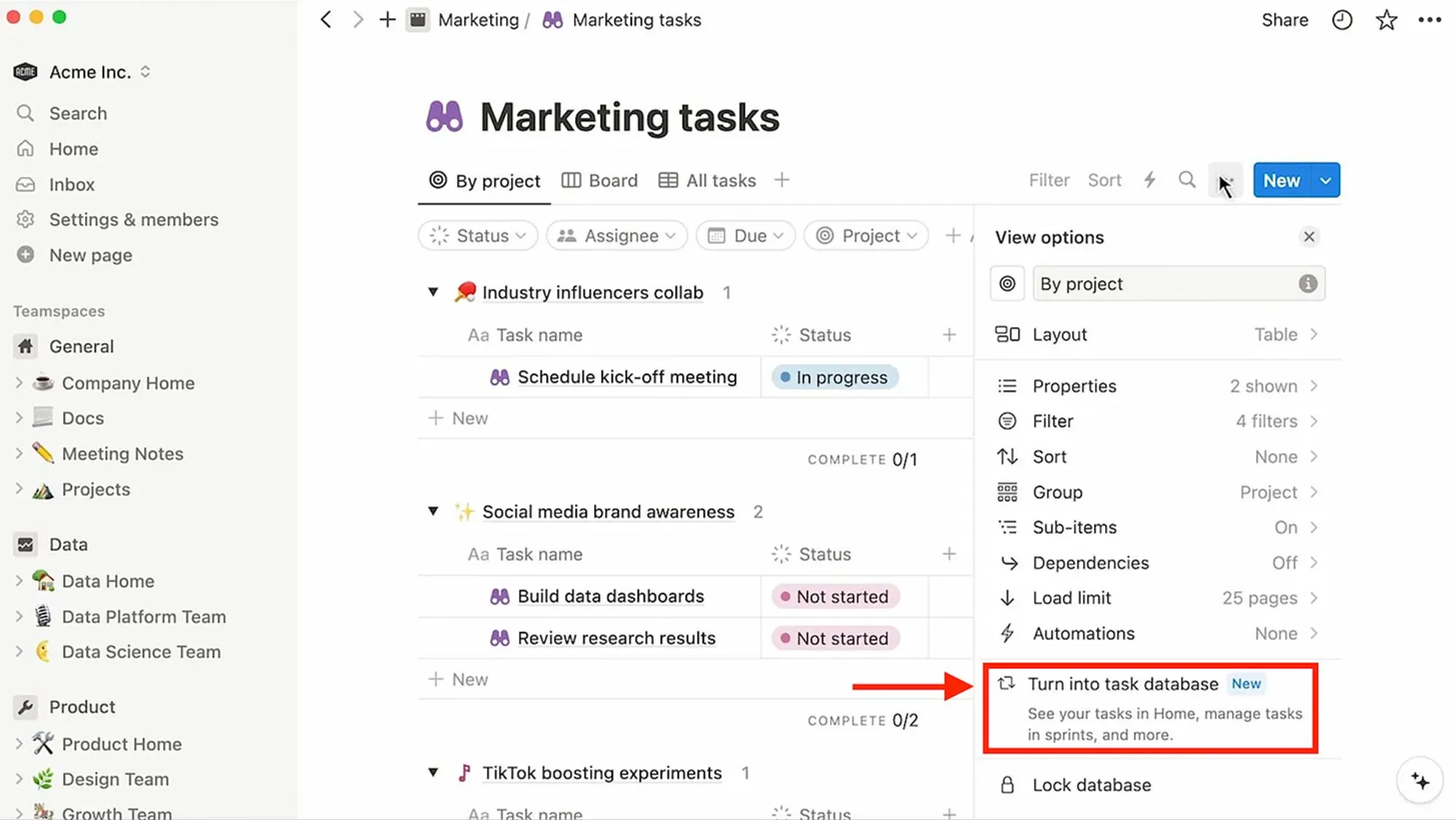
Task: Toggle Lock database option
Action: click(1091, 785)
